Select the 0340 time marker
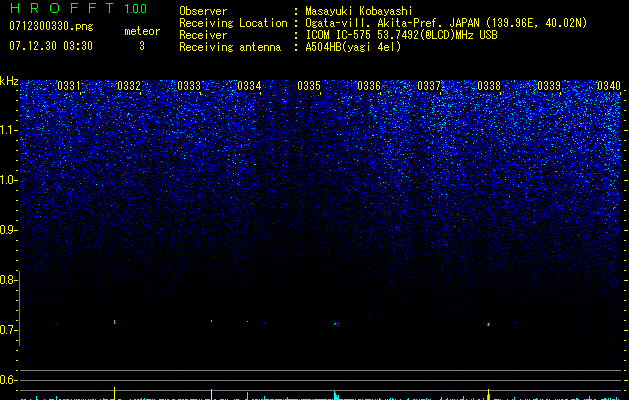The height and width of the screenshot is (400, 629). [x=609, y=86]
